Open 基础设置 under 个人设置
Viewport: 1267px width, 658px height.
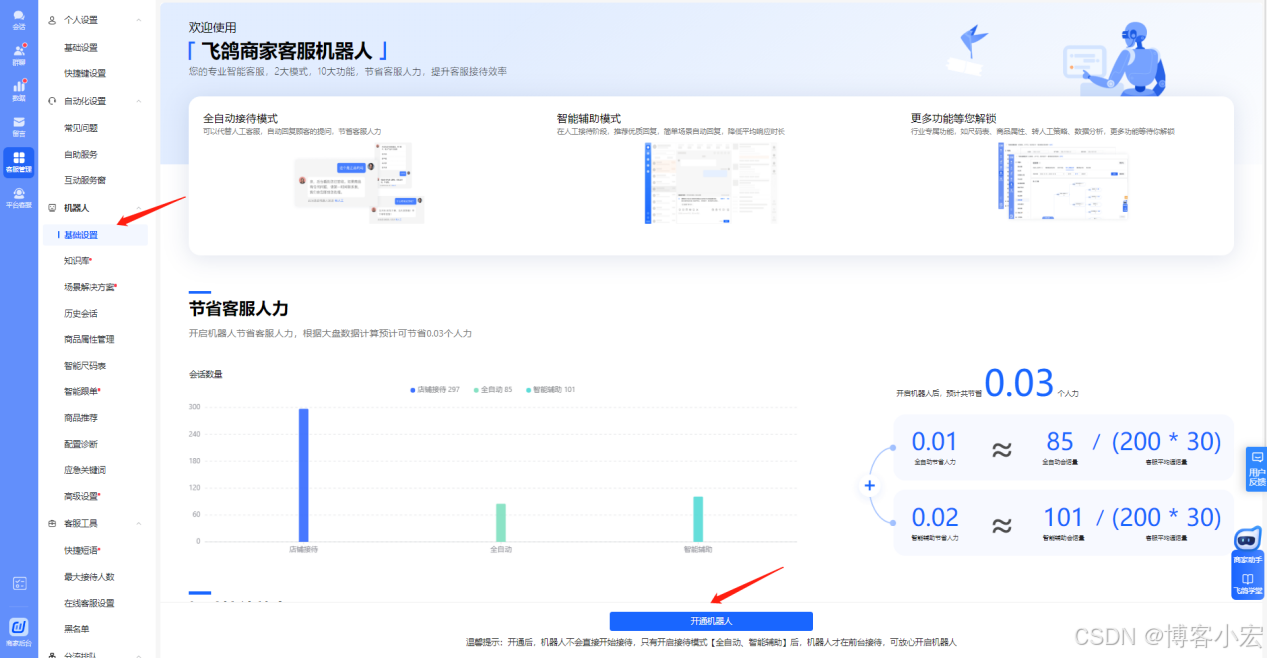81,47
